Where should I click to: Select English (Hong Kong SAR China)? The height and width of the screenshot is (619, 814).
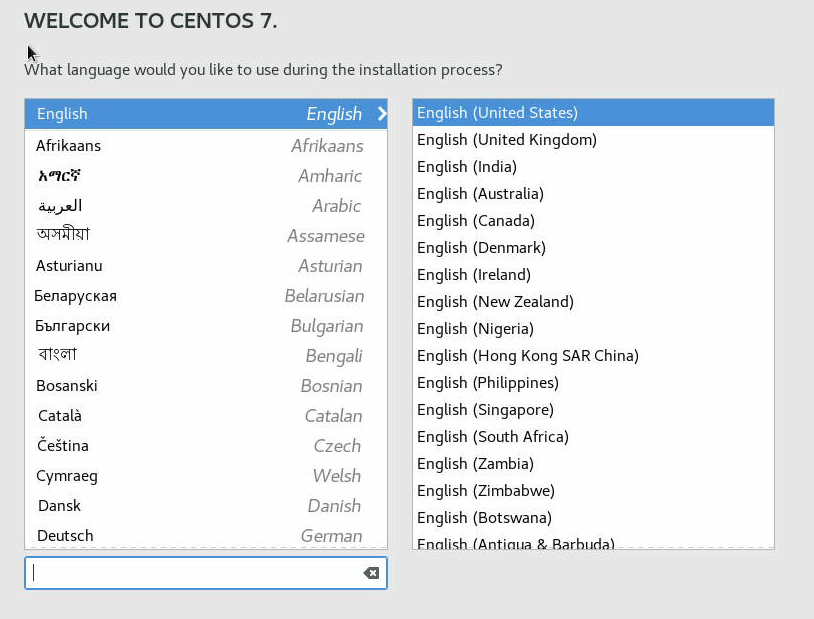pyautogui.click(x=593, y=356)
